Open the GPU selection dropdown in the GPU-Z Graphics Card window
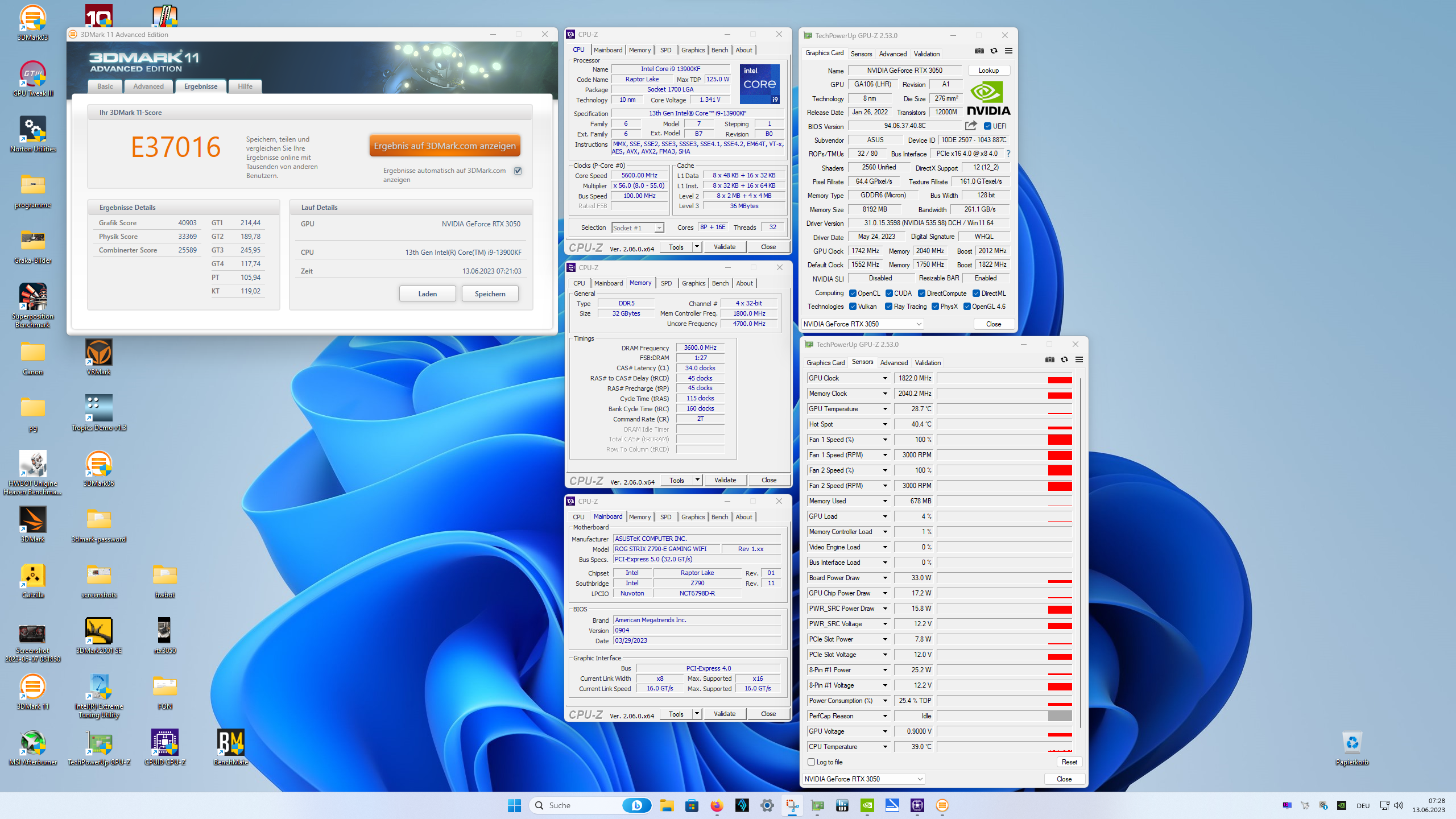Image resolution: width=1456 pixels, height=819 pixels. click(x=862, y=324)
